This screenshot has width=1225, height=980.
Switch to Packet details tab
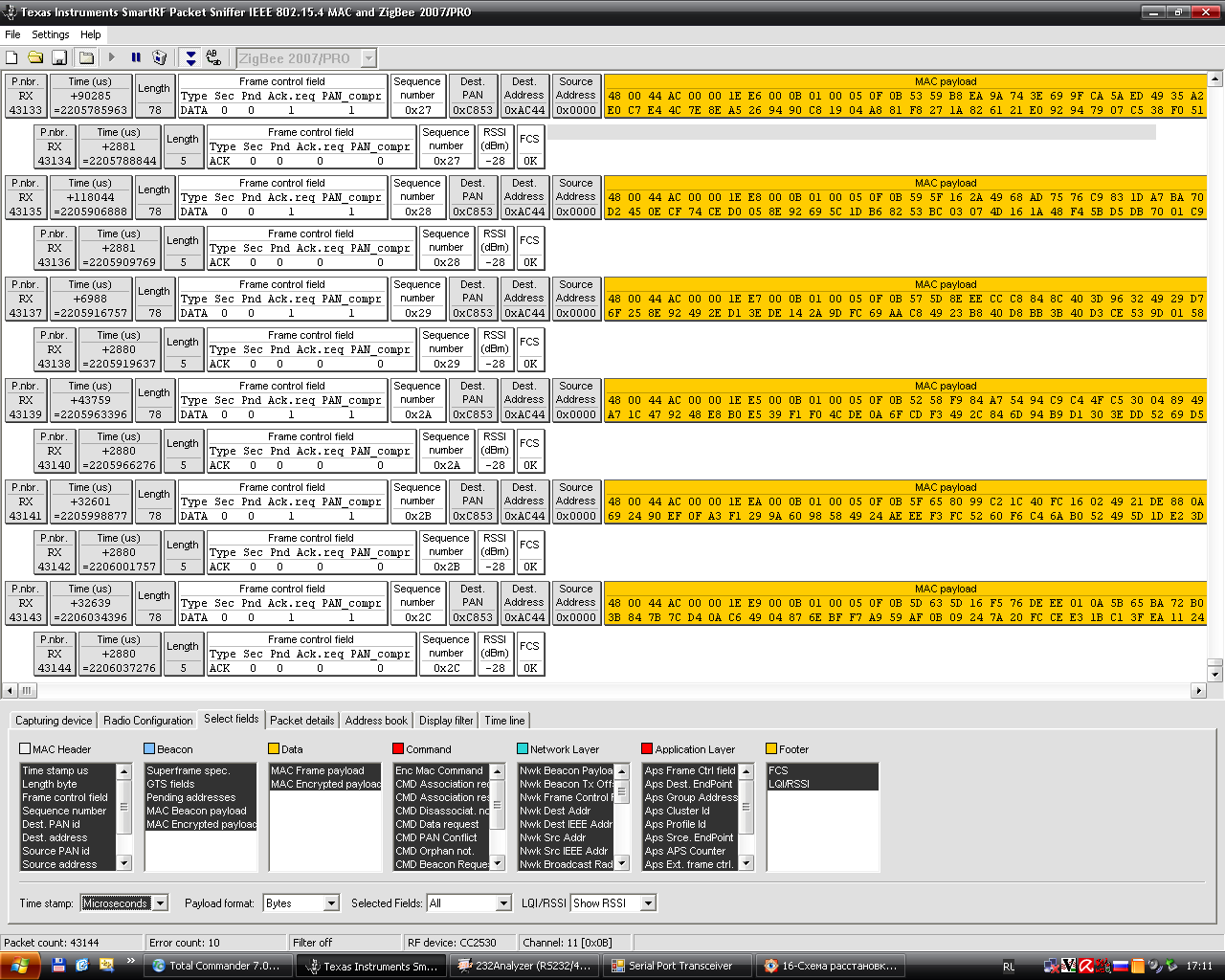pyautogui.click(x=302, y=721)
